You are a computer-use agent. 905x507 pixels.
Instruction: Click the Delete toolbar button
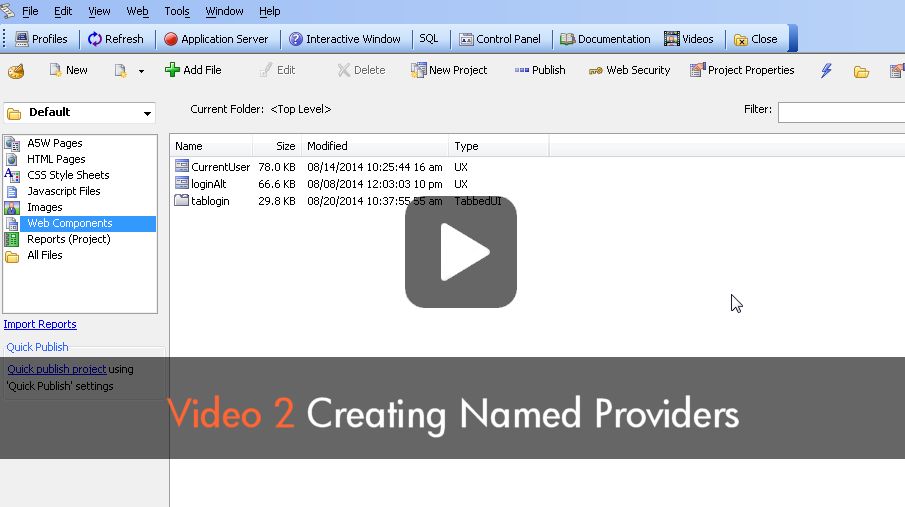coord(361,70)
